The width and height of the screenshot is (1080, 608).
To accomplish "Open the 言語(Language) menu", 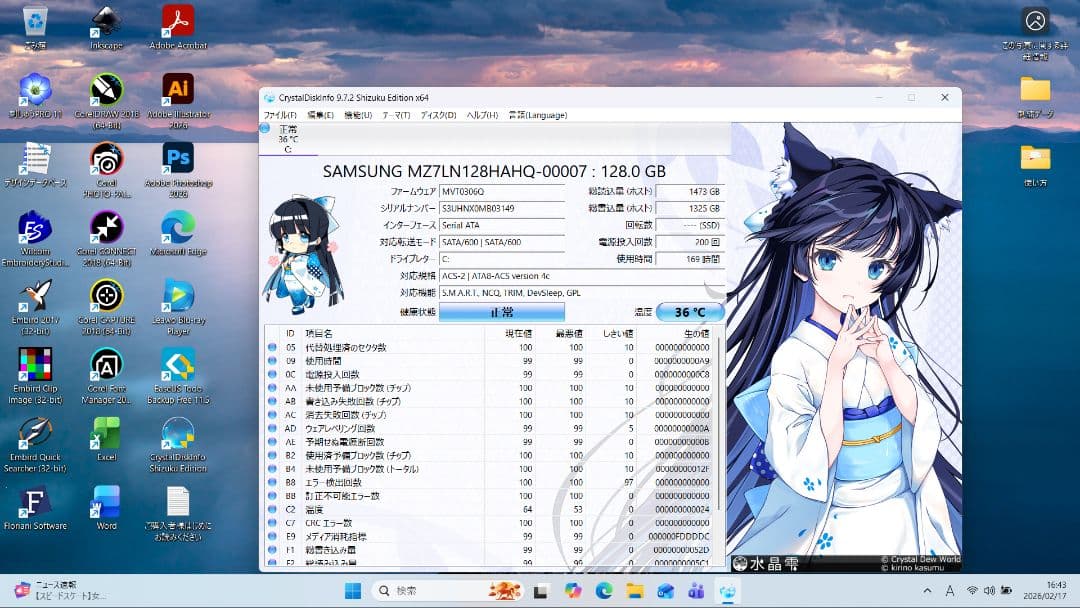I will point(537,115).
